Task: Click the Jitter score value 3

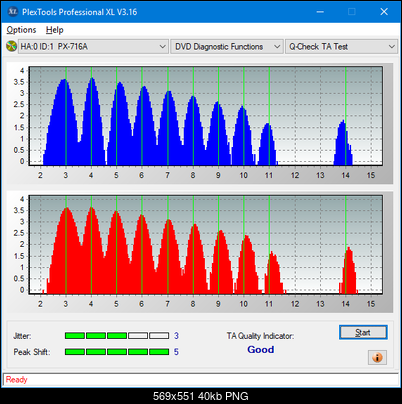Action: tap(176, 336)
